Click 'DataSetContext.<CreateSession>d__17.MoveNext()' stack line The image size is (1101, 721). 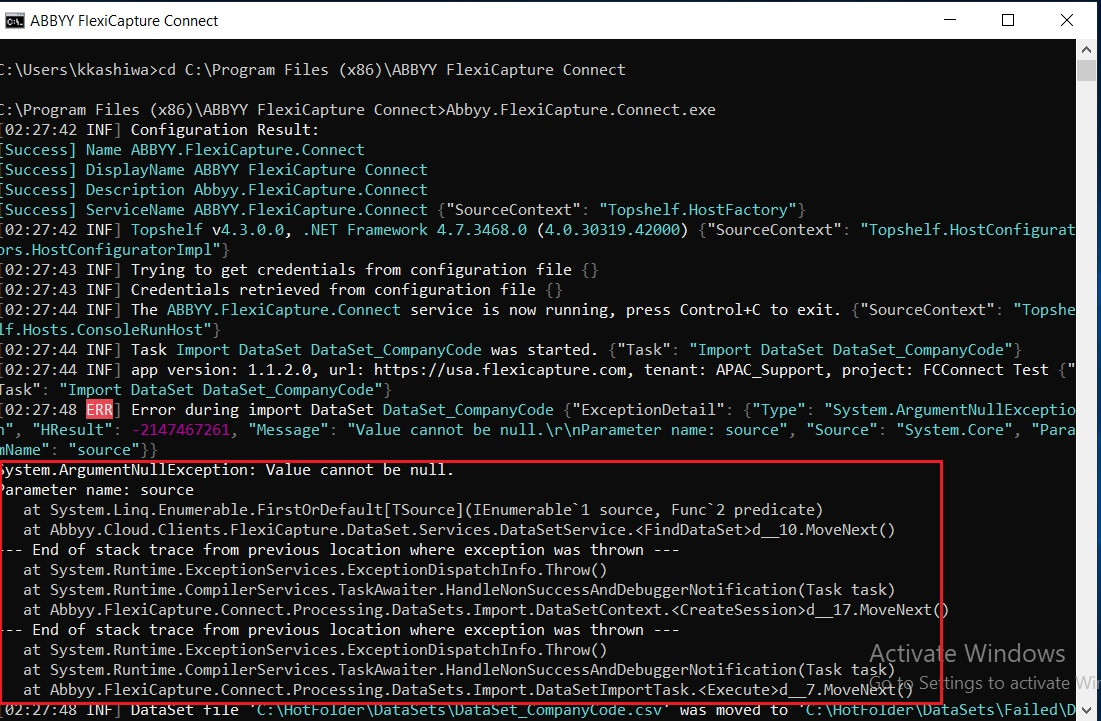(486, 610)
